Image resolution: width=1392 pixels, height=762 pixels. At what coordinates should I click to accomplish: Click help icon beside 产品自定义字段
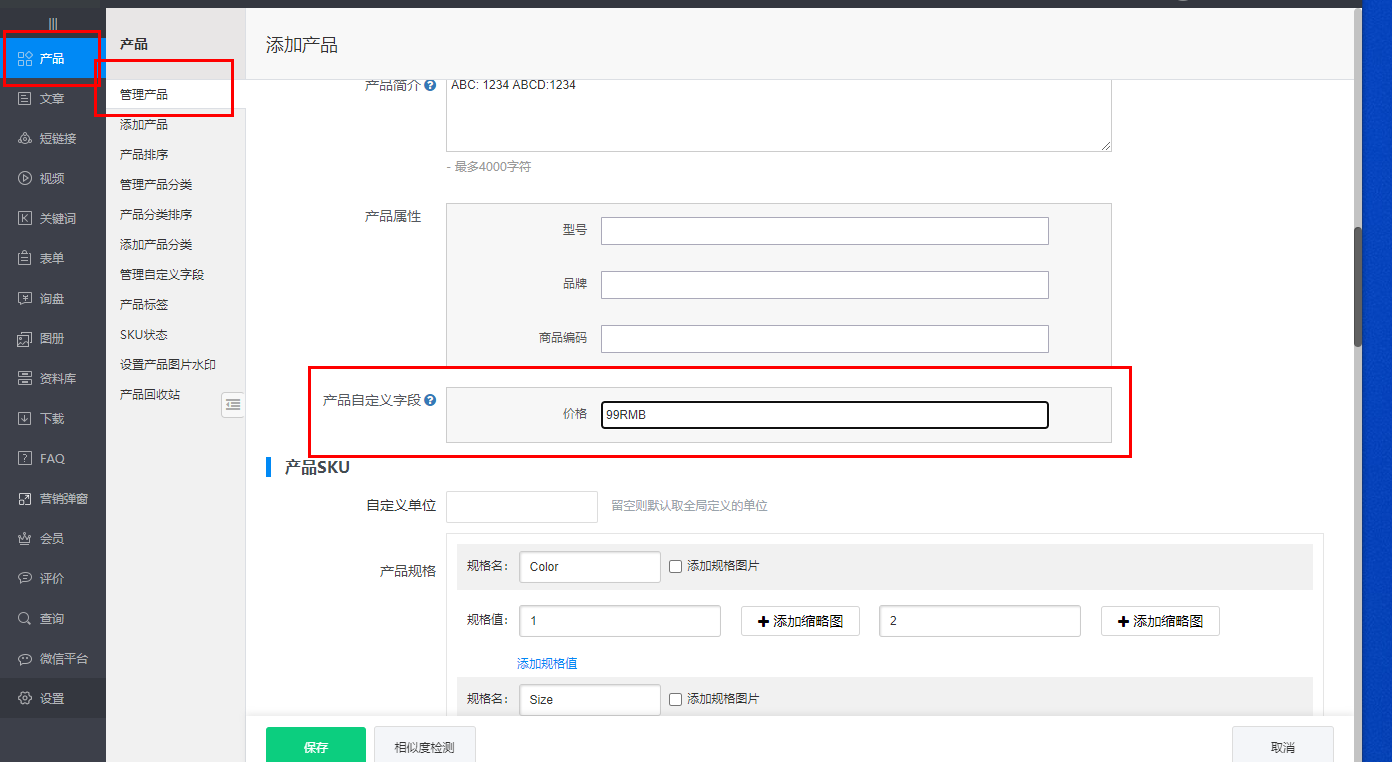[x=430, y=400]
